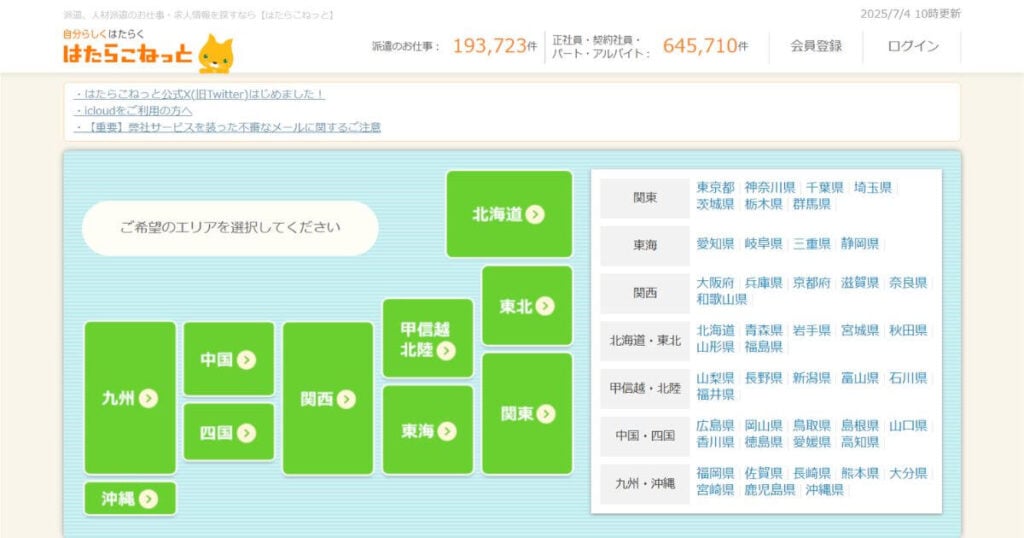Select 東京都 prefecture link
1024x538 pixels.
point(715,187)
